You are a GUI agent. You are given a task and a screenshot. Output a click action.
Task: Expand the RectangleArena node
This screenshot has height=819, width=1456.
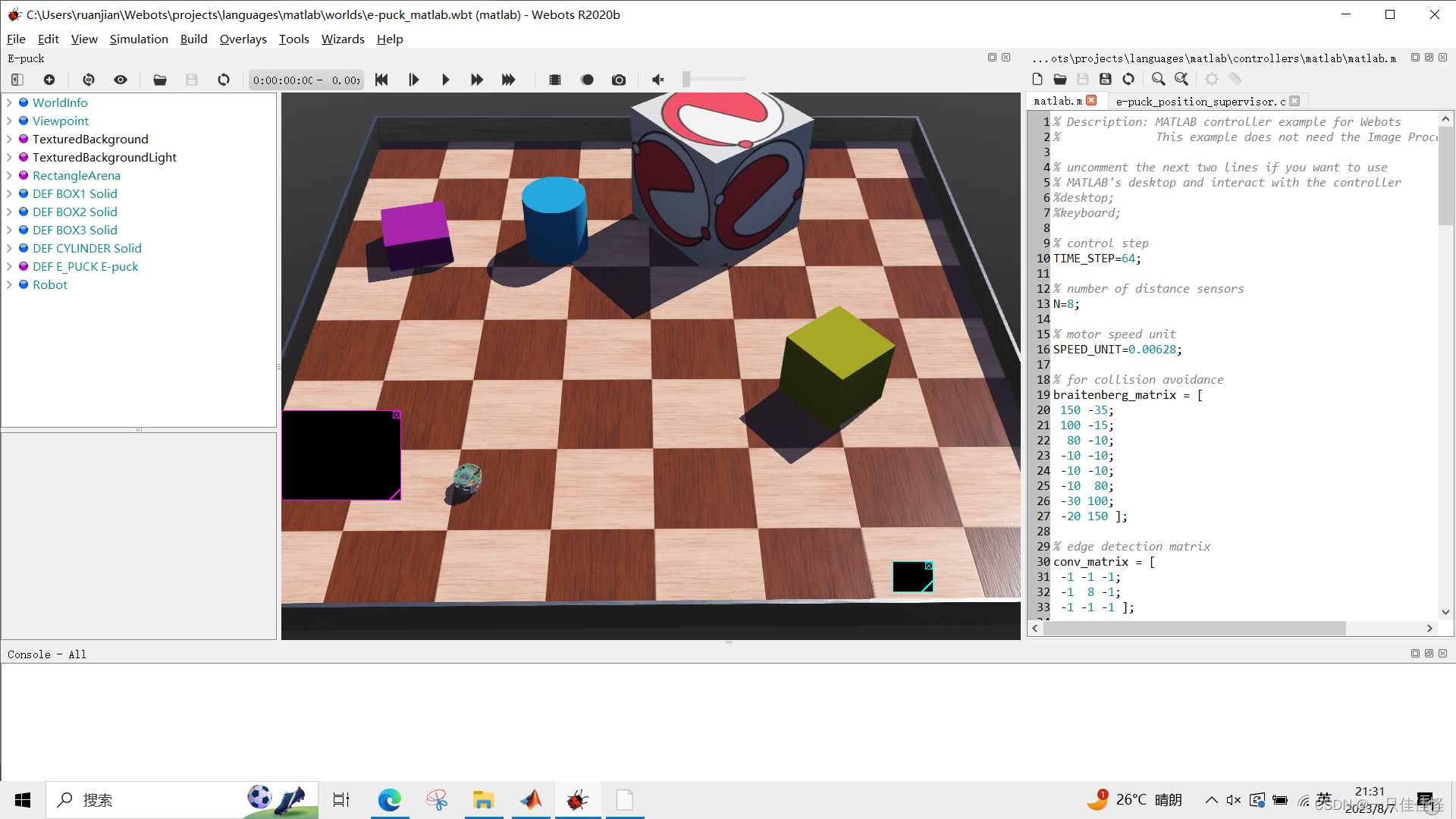click(x=9, y=175)
